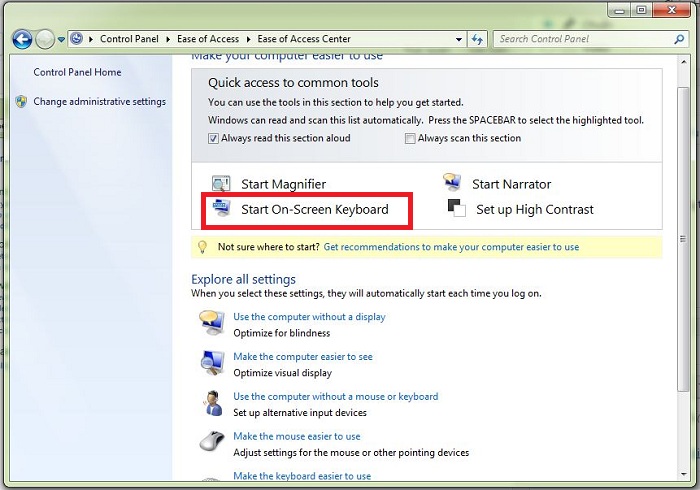Click the mouse icon
Image resolution: width=700 pixels, height=490 pixels.
pyautogui.click(x=212, y=442)
